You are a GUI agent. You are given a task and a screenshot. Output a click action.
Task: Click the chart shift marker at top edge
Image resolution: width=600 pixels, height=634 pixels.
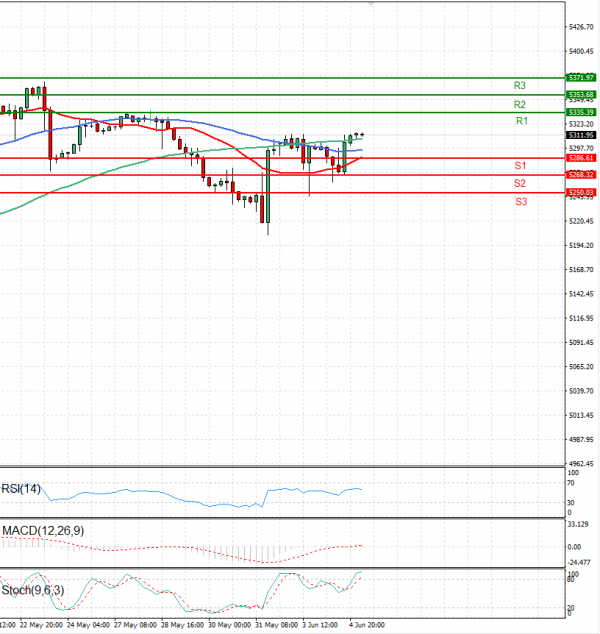tap(371, 4)
